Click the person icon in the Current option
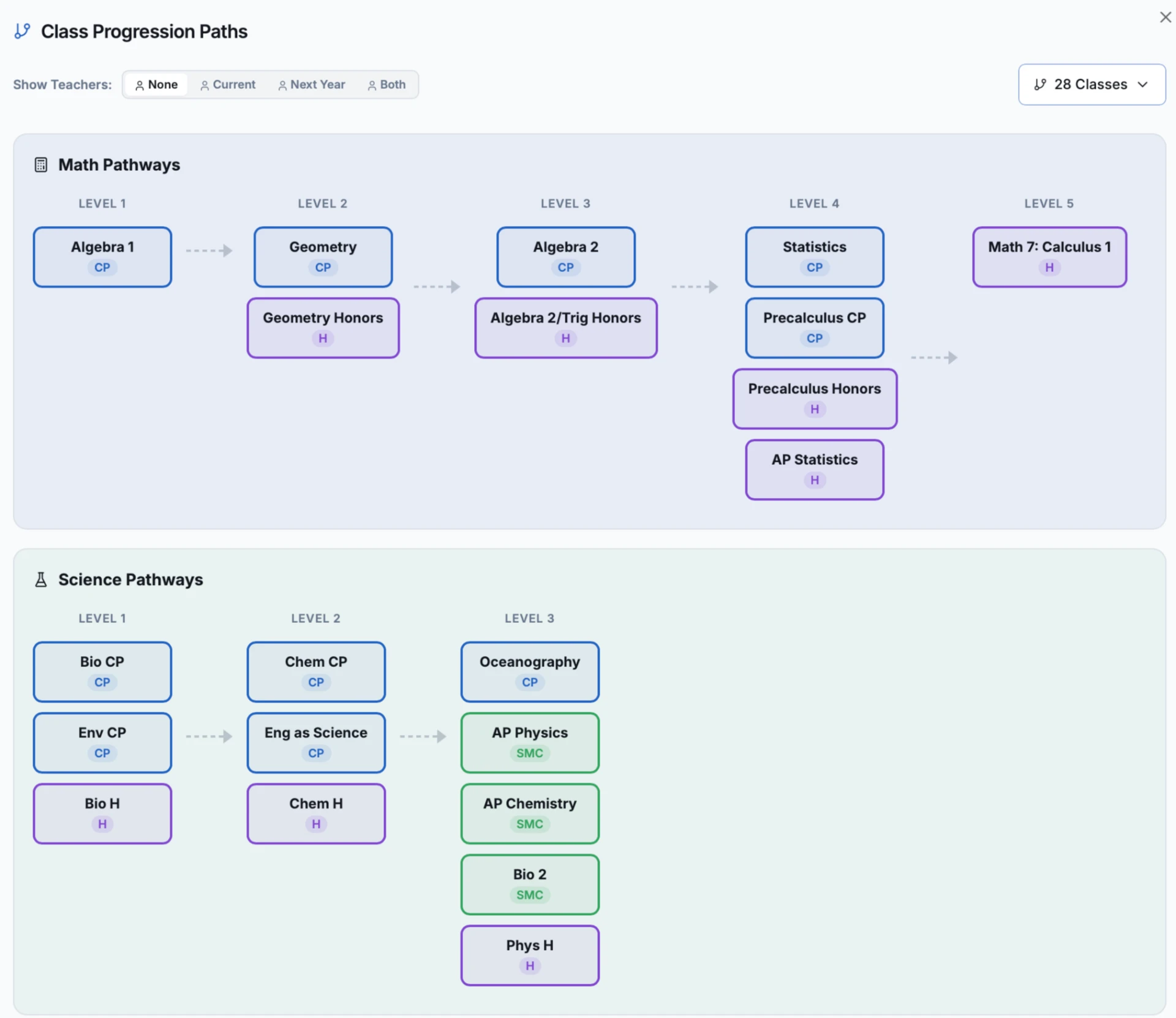Viewport: 1176px width, 1018px height. 205,85
